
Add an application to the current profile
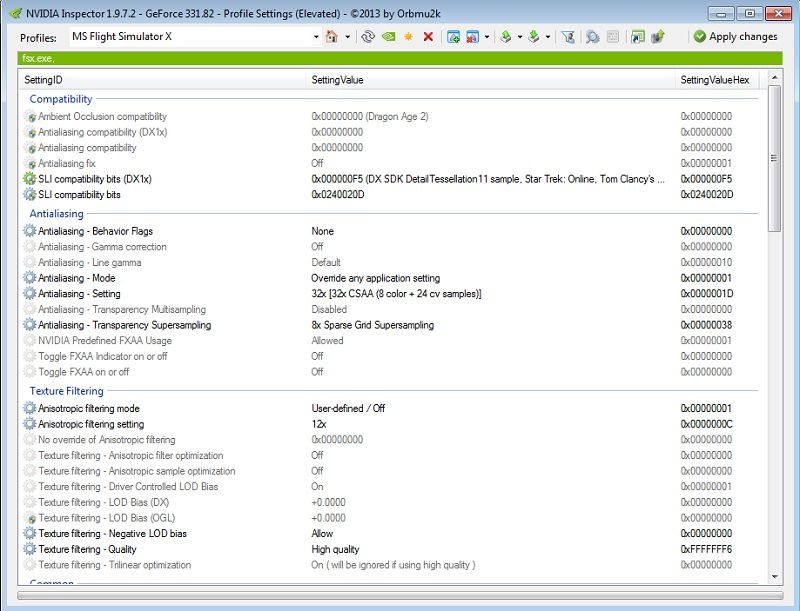click(x=453, y=37)
